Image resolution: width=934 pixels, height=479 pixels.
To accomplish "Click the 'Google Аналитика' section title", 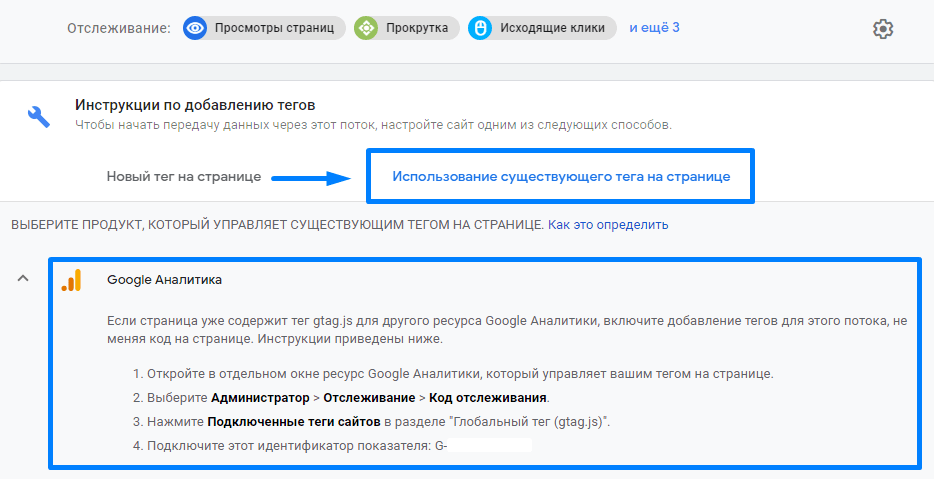I will pos(164,279).
